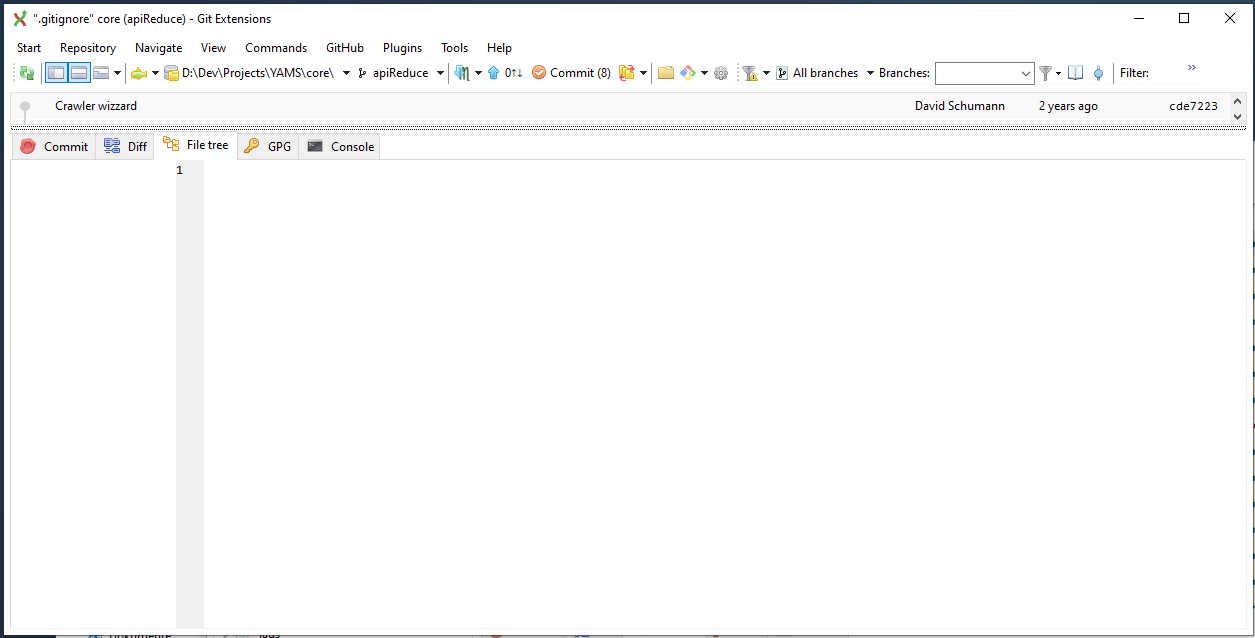Open the View menu
The width and height of the screenshot is (1255, 638).
[x=213, y=48]
